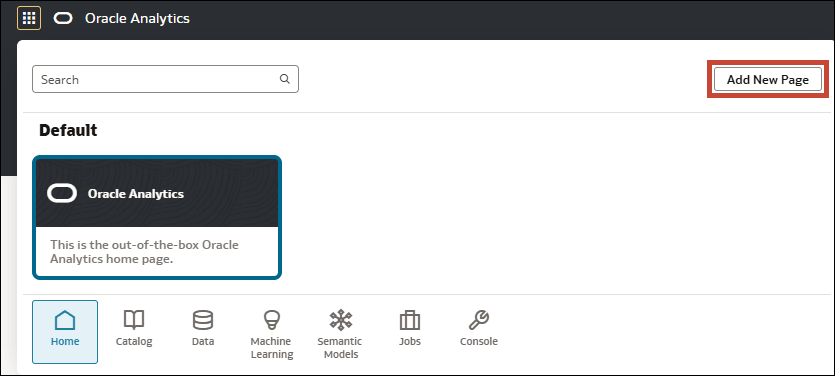Viewport: 835px width, 376px height.
Task: Select the Oracle Analytics home page card
Action: tap(157, 217)
